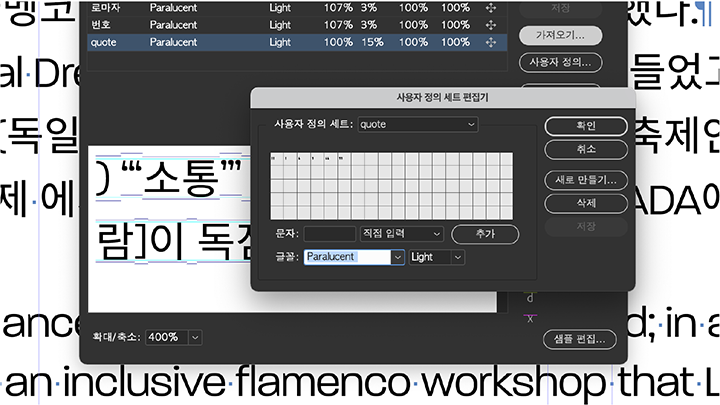
Task: Click the 400% zoom value field
Action: click(x=167, y=338)
